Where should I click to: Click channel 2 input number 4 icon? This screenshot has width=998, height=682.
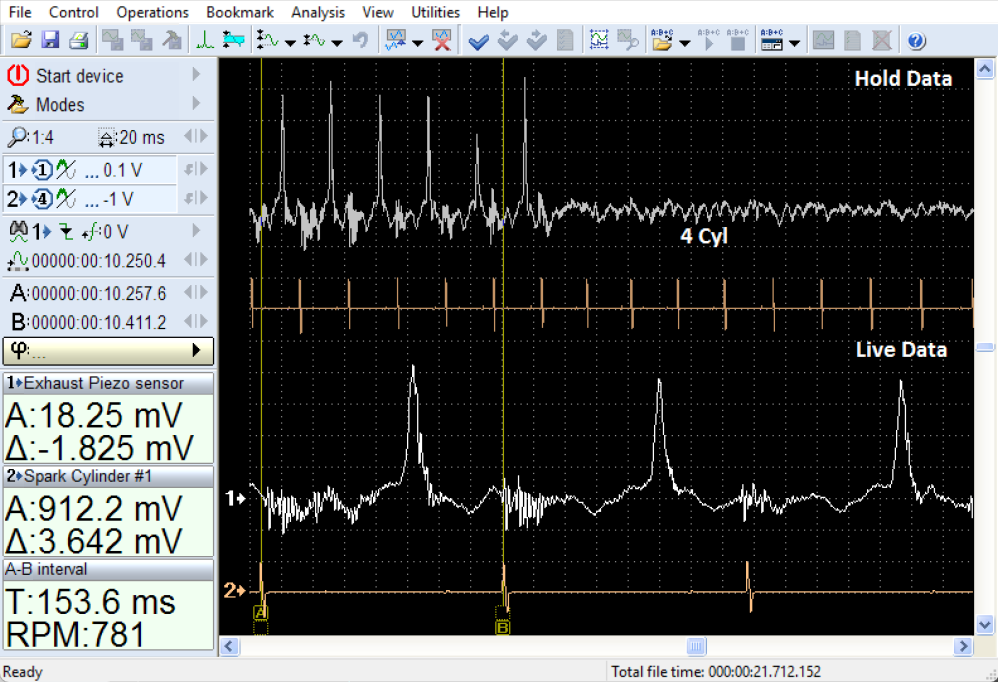coord(43,199)
